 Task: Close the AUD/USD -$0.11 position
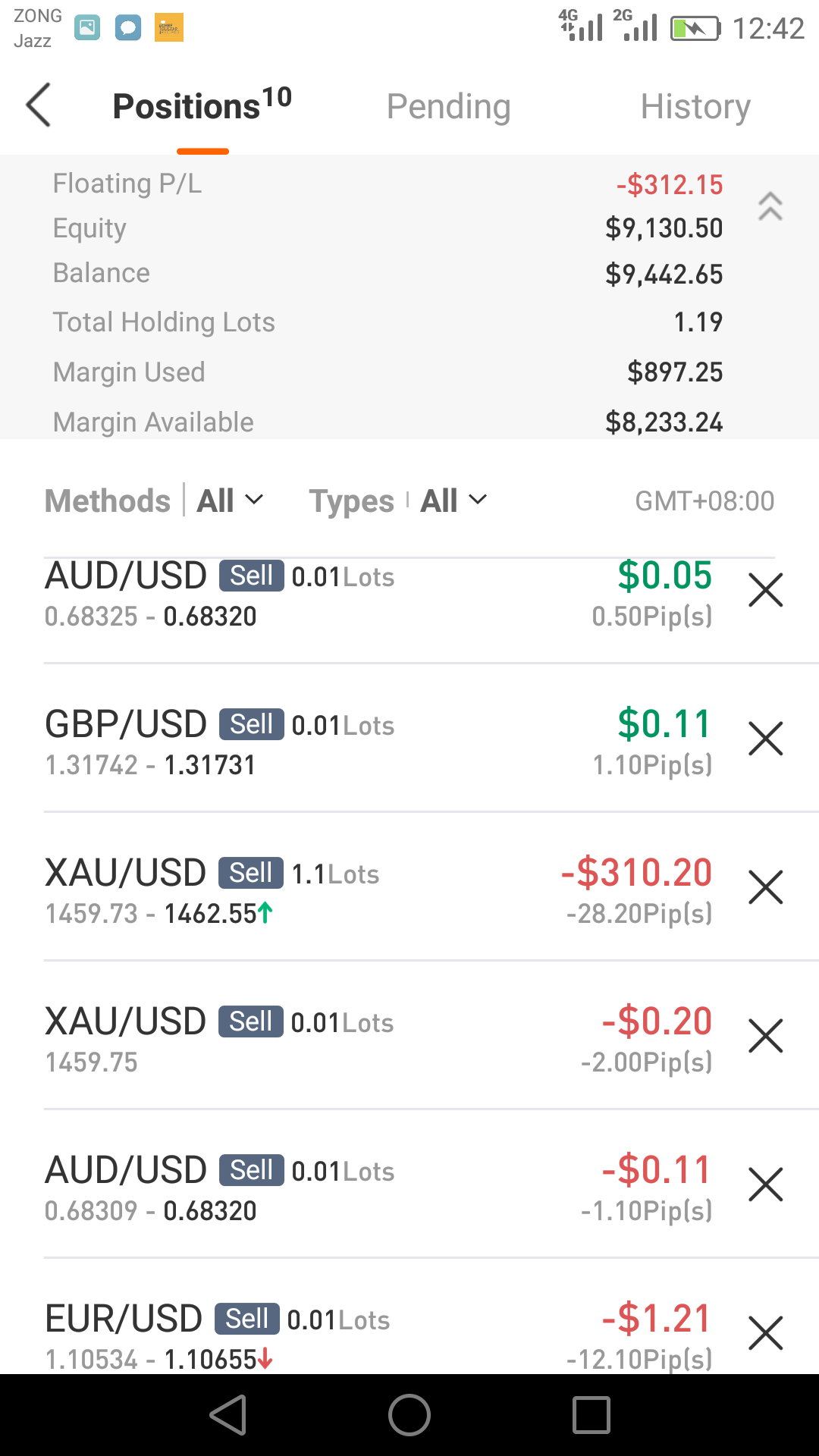765,1185
